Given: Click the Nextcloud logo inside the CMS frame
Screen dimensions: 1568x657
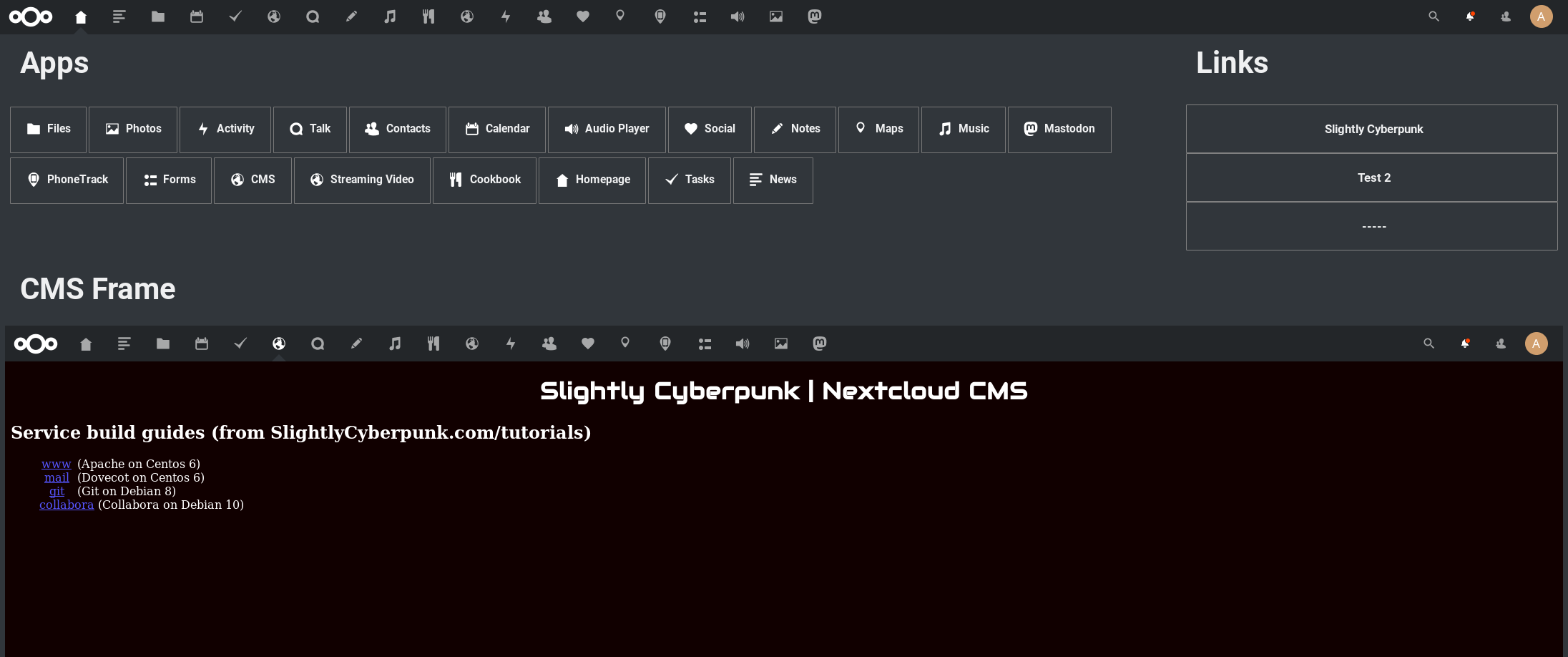Looking at the screenshot, I should (x=36, y=344).
